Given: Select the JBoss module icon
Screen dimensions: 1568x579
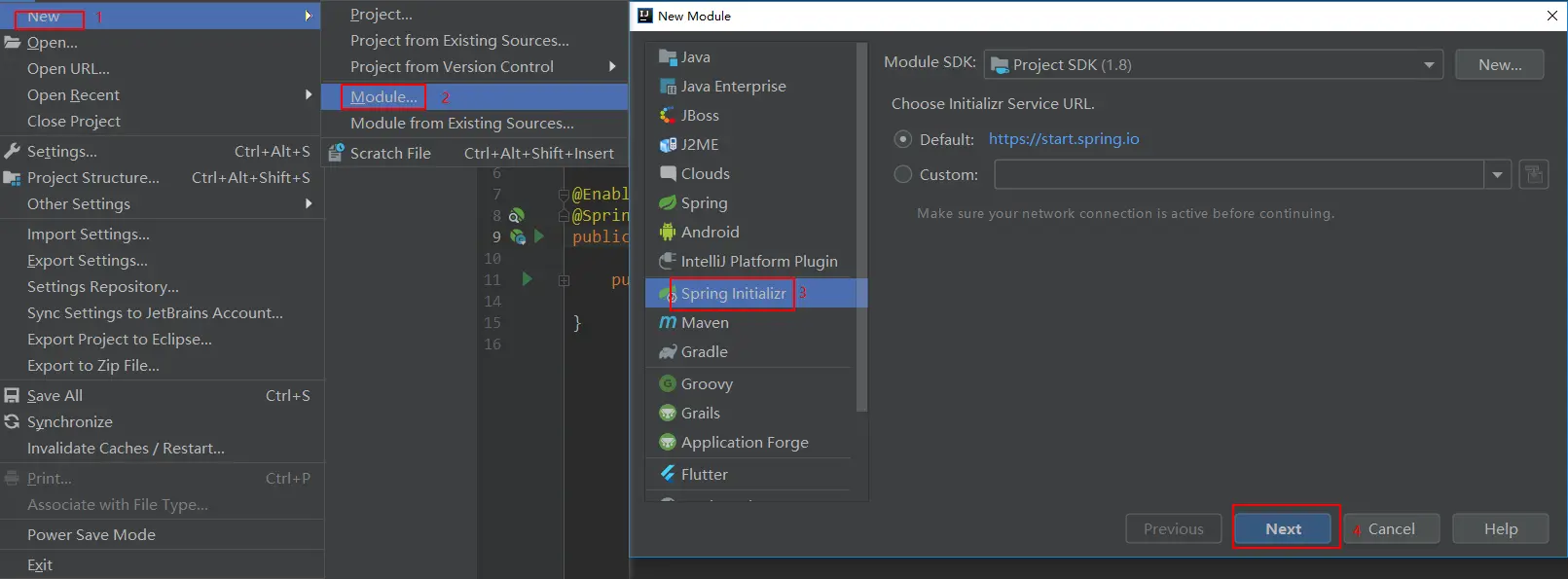Looking at the screenshot, I should click(x=668, y=115).
